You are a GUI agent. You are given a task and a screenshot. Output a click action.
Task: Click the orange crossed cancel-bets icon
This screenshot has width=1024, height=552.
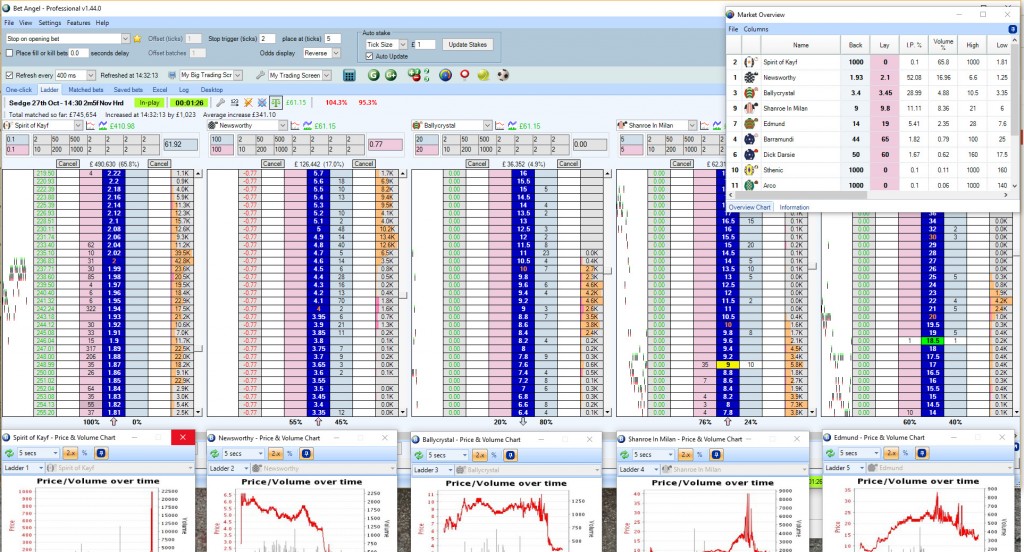coord(248,103)
